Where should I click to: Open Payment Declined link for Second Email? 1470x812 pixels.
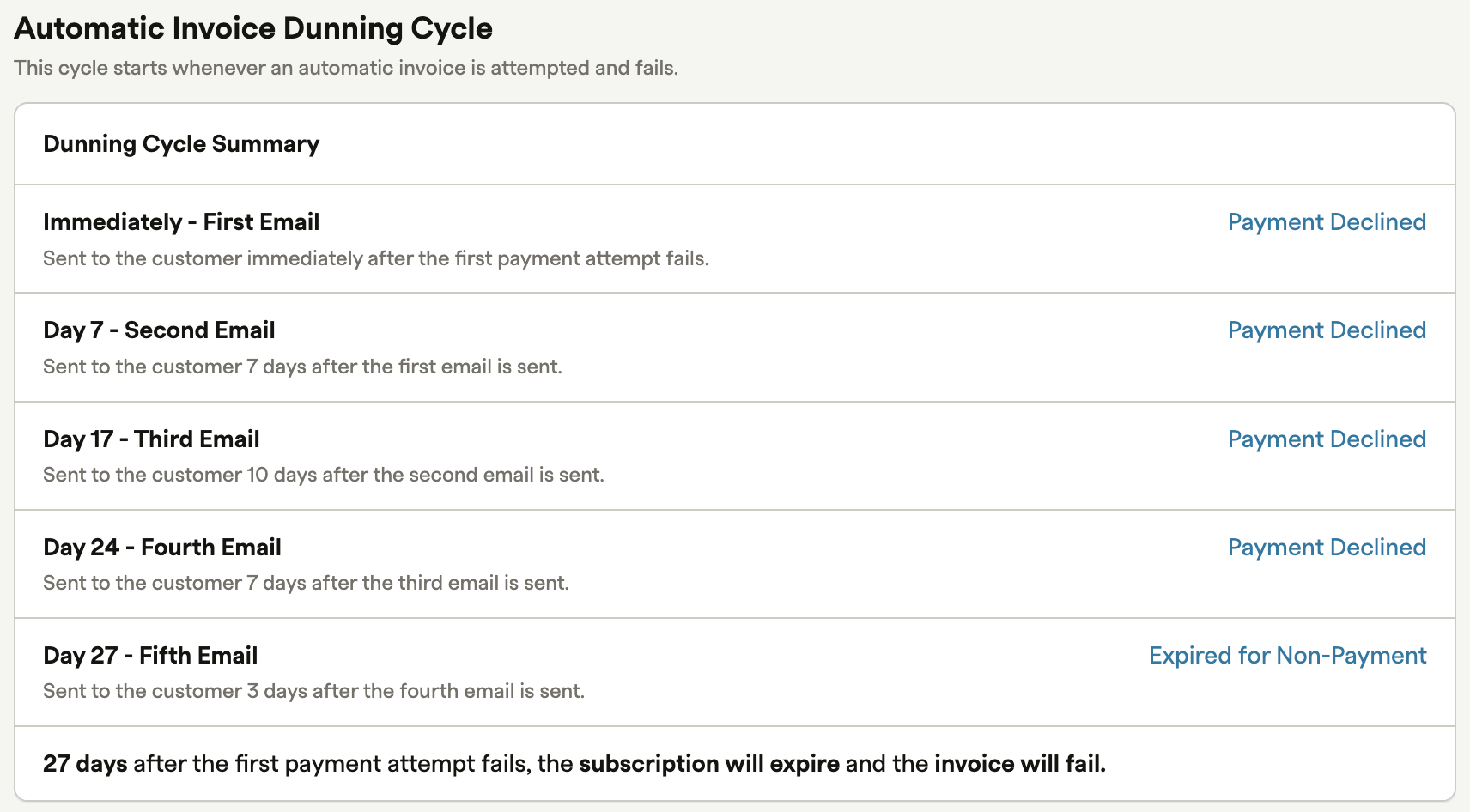(1326, 330)
